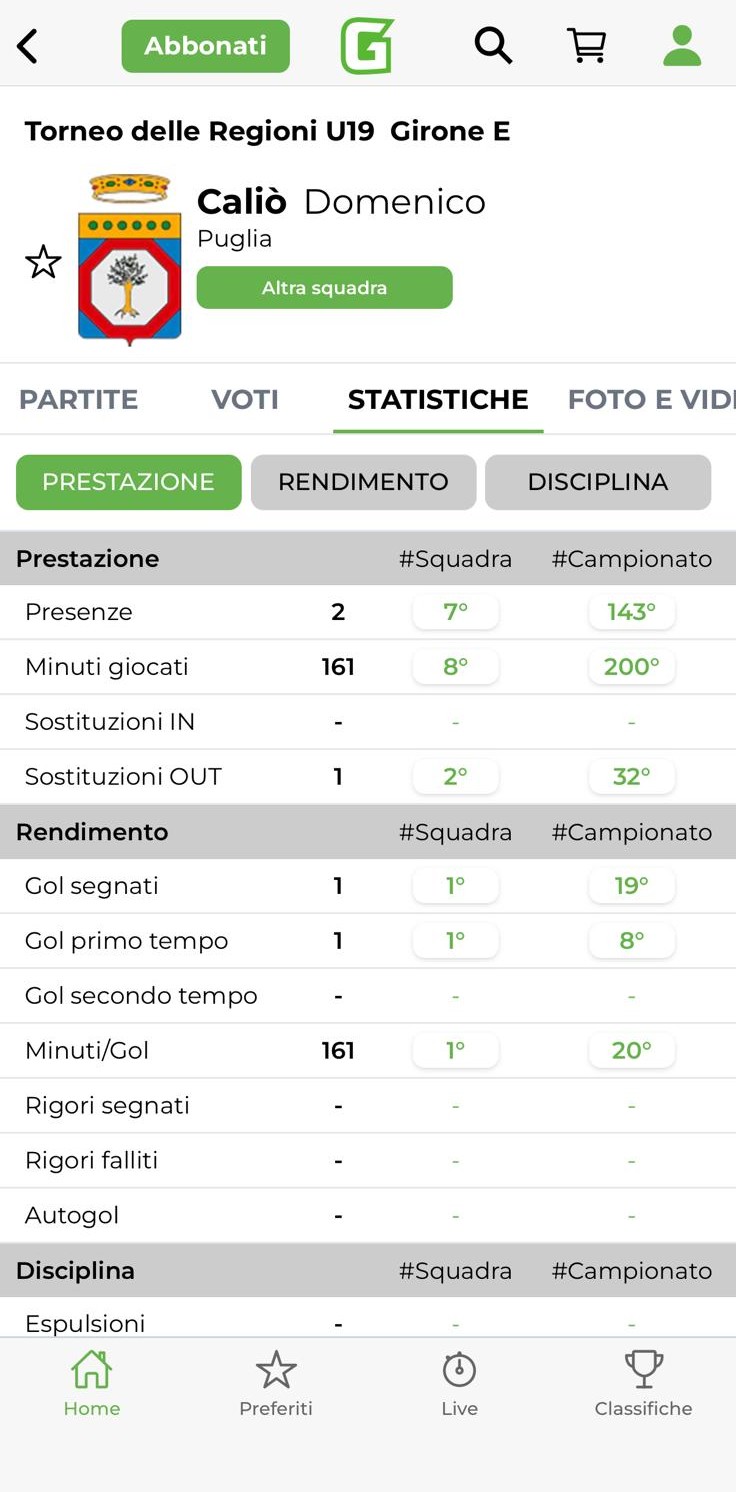The height and width of the screenshot is (1492, 736).
Task: Tap the Altra squadra button
Action: point(324,288)
